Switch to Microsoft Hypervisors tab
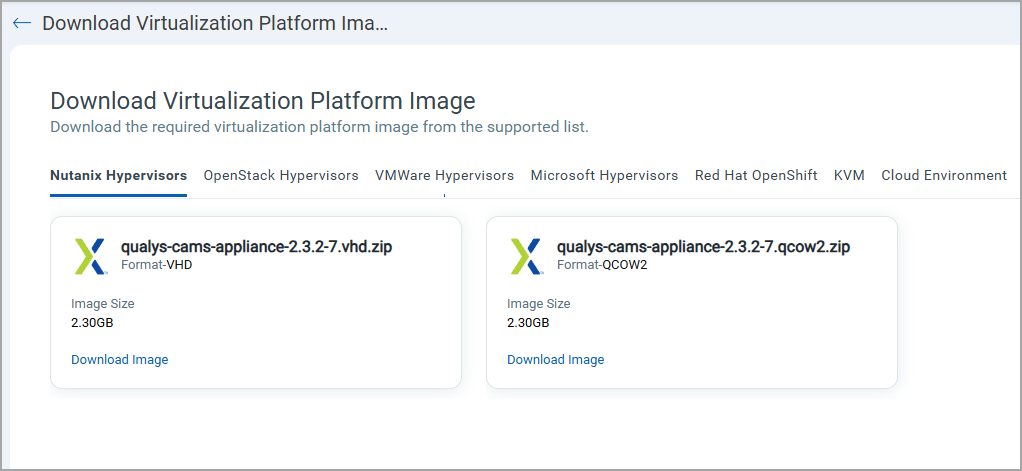This screenshot has height=471, width=1022. pos(604,175)
